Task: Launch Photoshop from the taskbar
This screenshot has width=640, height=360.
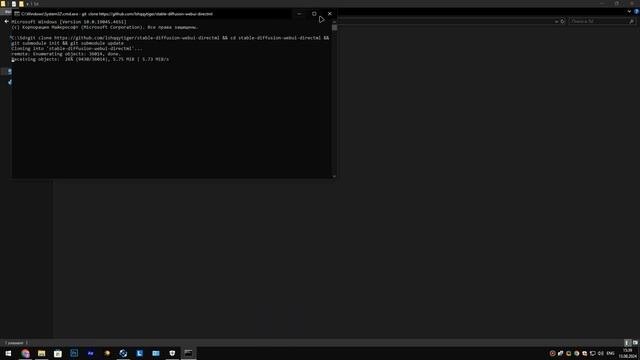Action: pos(74,353)
